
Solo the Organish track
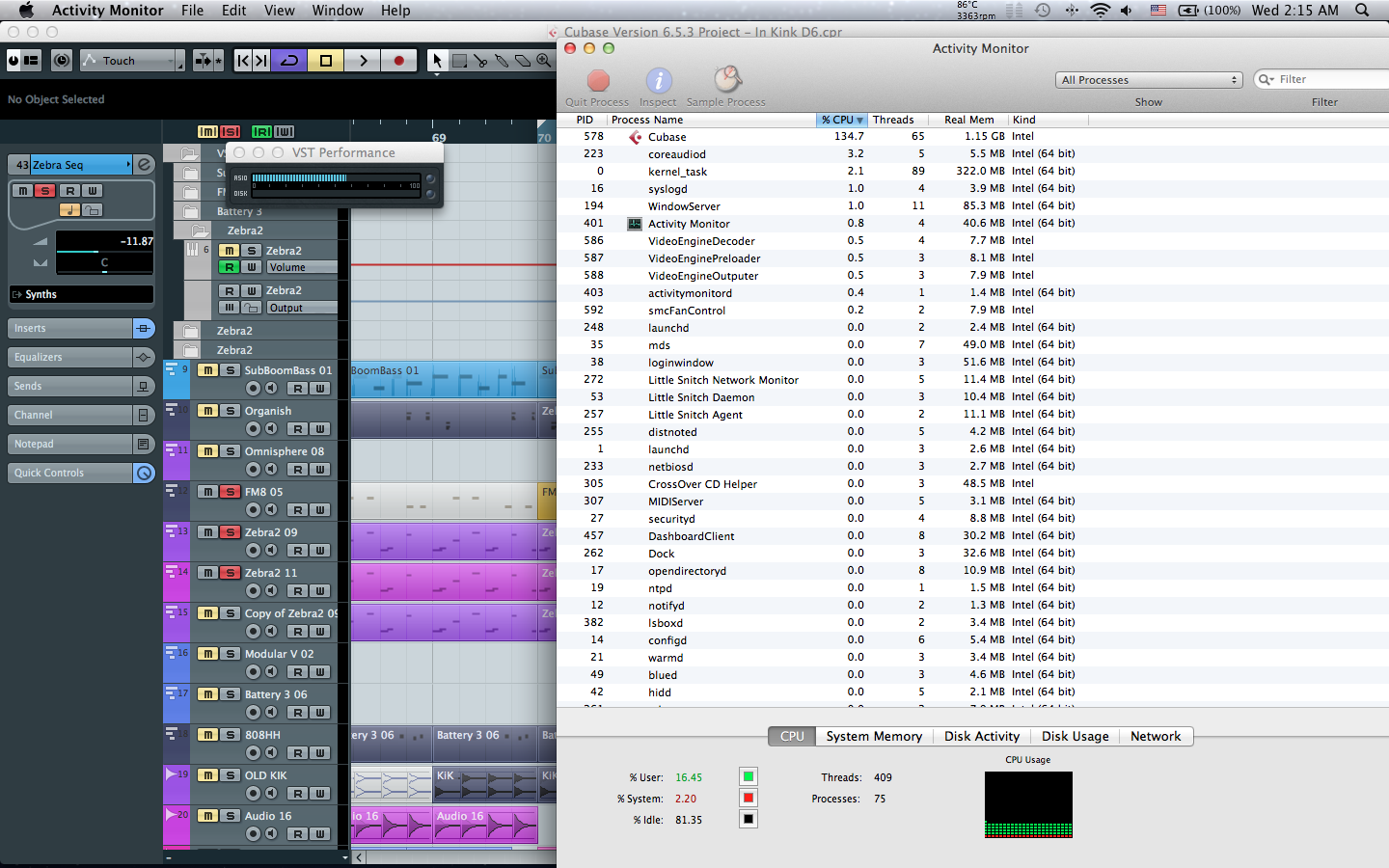pyautogui.click(x=230, y=411)
